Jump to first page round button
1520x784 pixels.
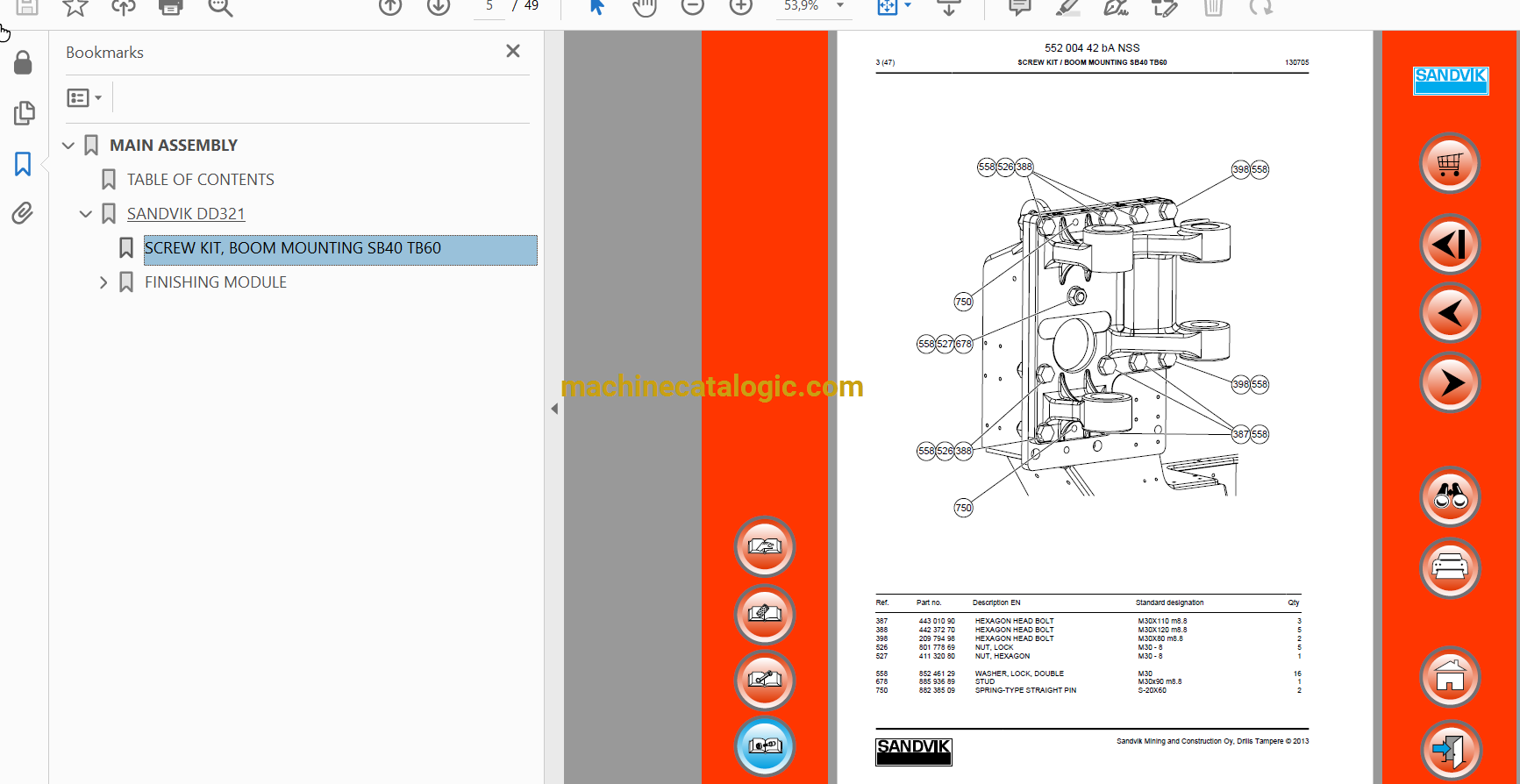click(x=1450, y=244)
